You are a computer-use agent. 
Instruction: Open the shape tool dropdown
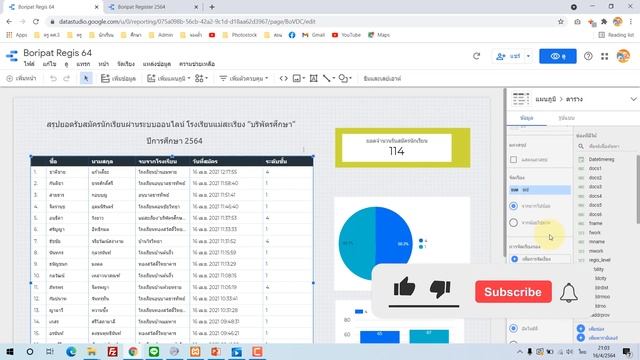click(345, 78)
